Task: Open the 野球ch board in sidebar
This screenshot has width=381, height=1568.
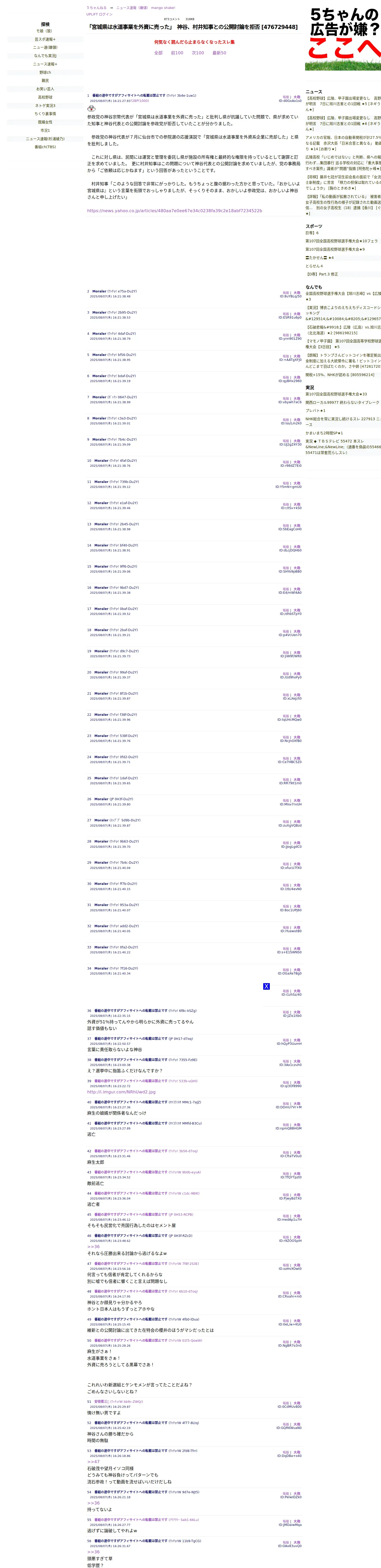Action: (x=45, y=72)
